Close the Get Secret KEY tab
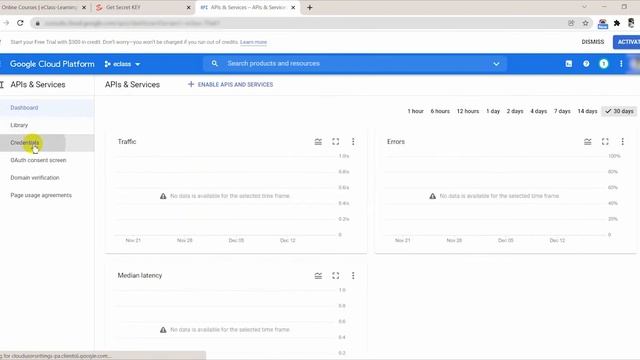The height and width of the screenshot is (360, 640). pos(189,7)
